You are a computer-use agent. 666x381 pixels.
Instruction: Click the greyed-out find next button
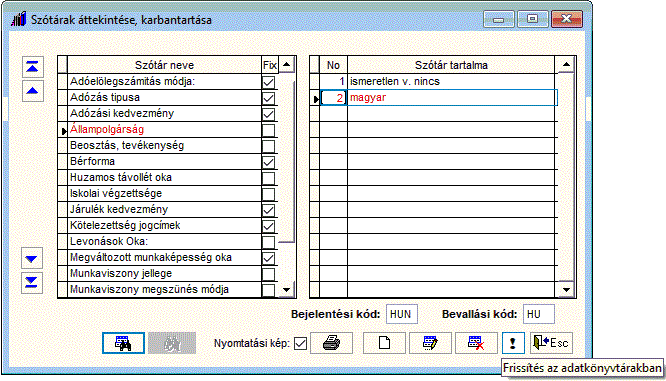coord(172,343)
